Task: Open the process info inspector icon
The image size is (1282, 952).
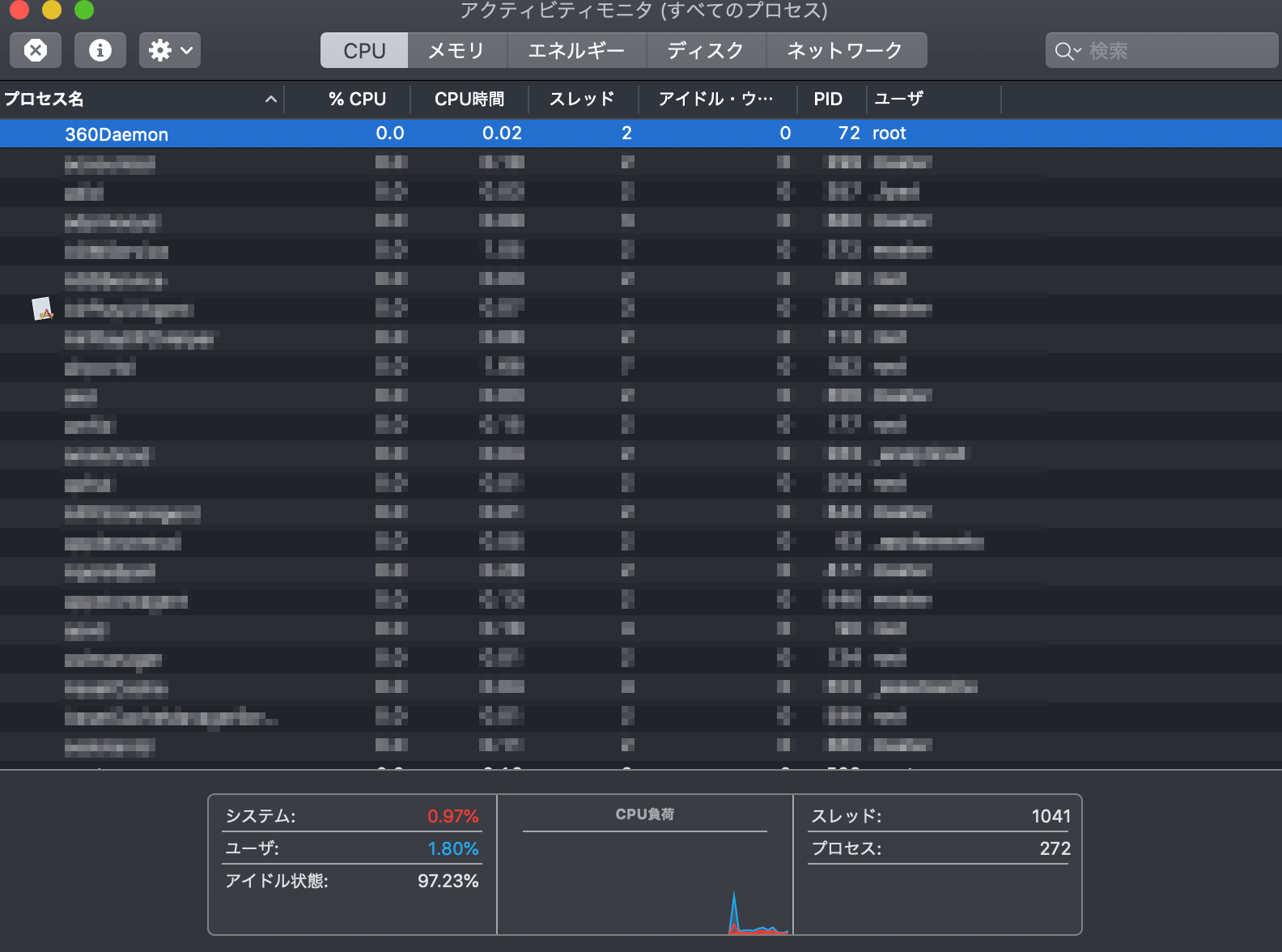Action: 100,50
